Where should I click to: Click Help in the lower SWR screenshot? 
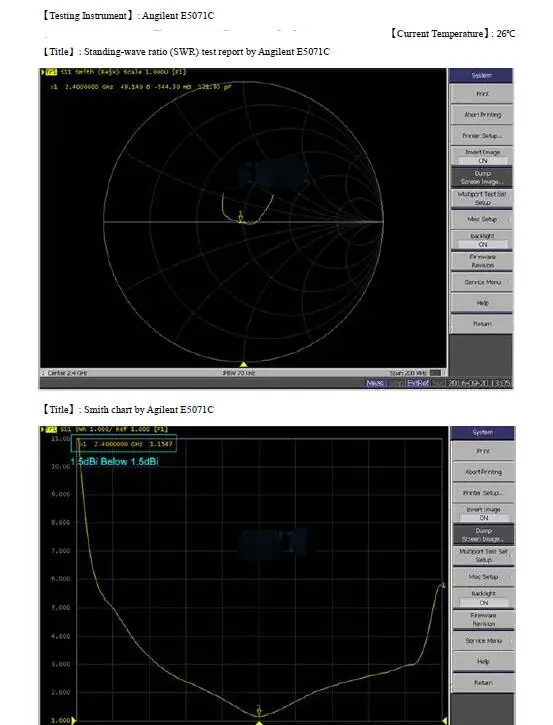483,662
